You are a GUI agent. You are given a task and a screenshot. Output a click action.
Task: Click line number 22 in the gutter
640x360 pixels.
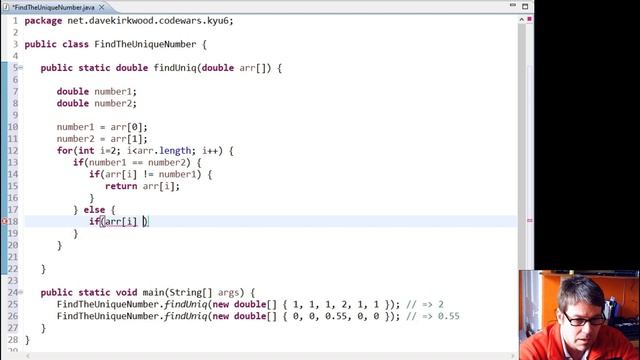13,269
